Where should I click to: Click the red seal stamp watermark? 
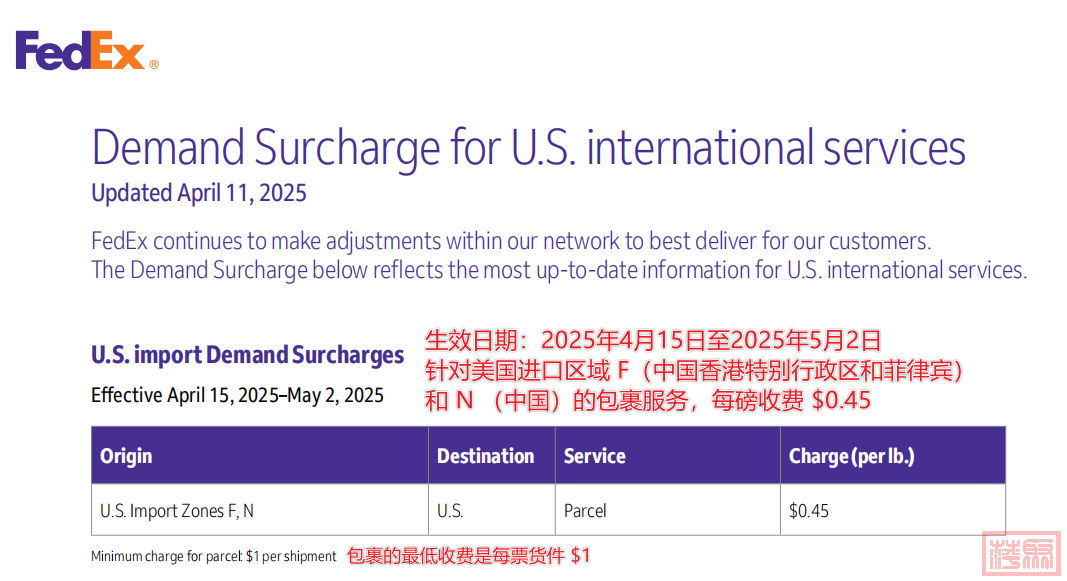[x=1022, y=554]
